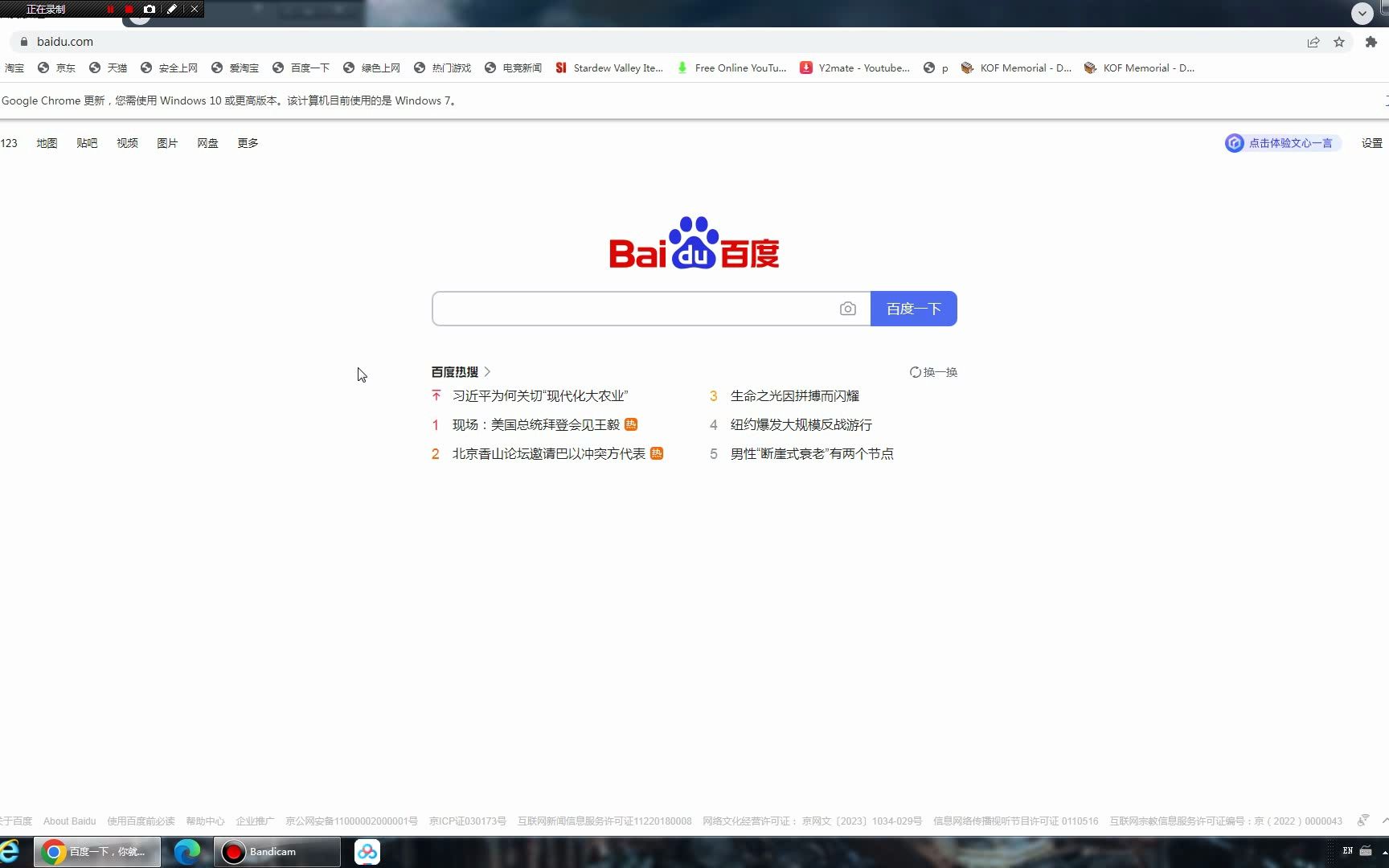Open the 电竞新闻 bookmark
The height and width of the screenshot is (868, 1389).
[513, 68]
